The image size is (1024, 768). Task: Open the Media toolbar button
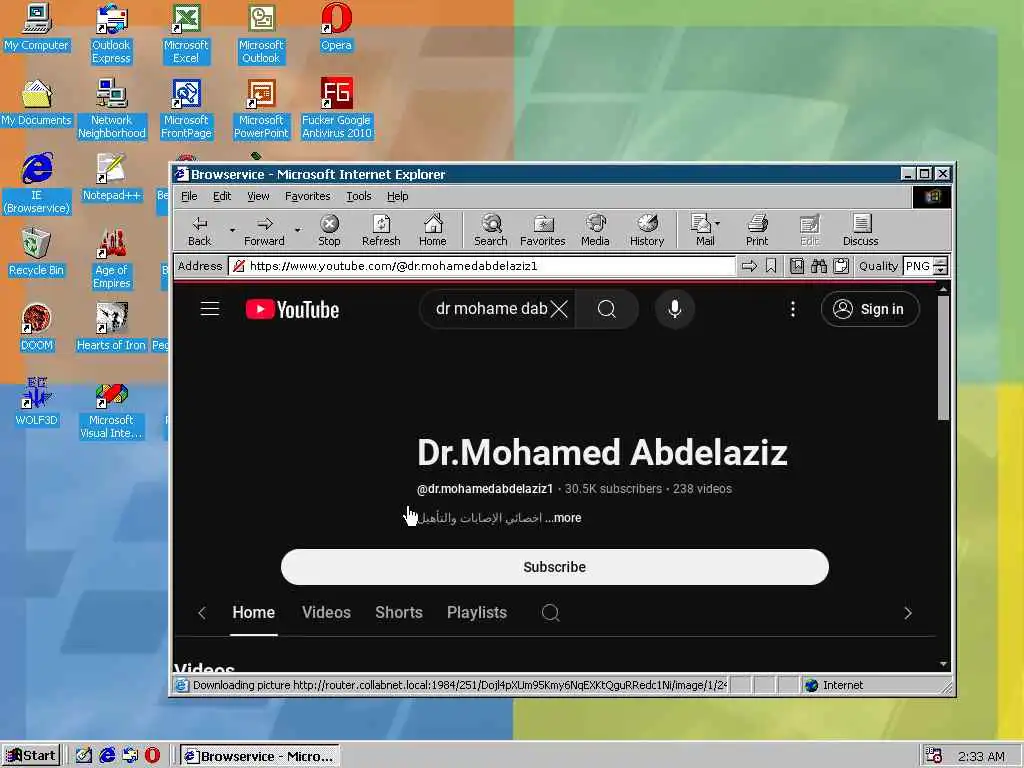pyautogui.click(x=595, y=231)
